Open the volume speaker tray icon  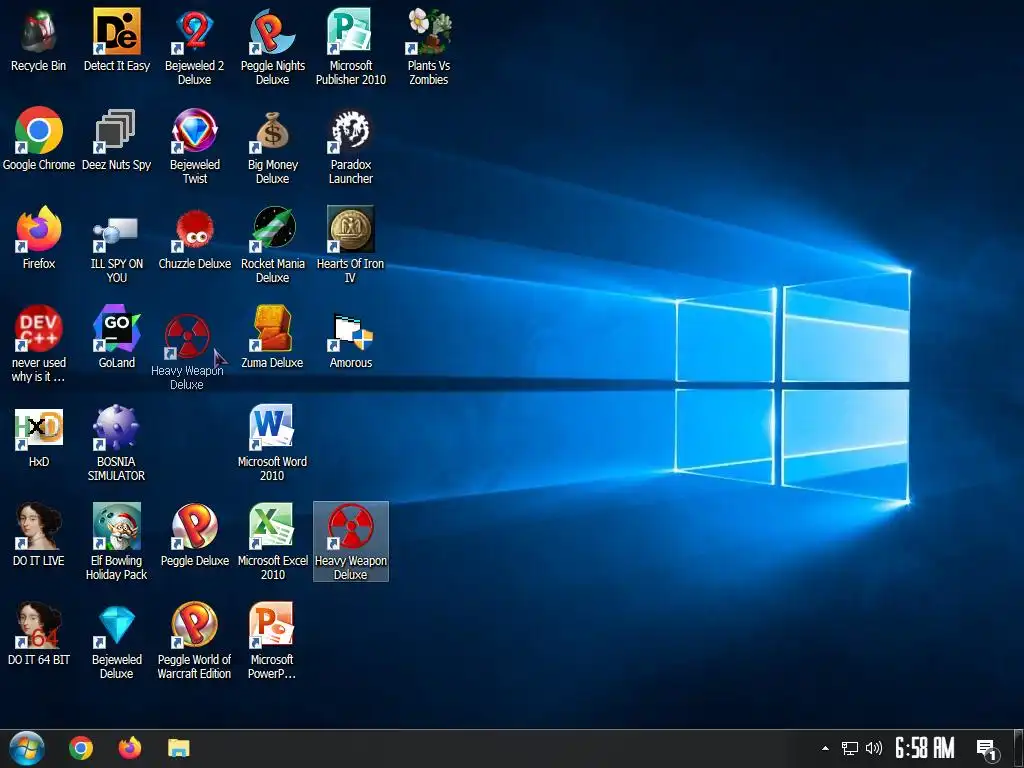coord(873,748)
